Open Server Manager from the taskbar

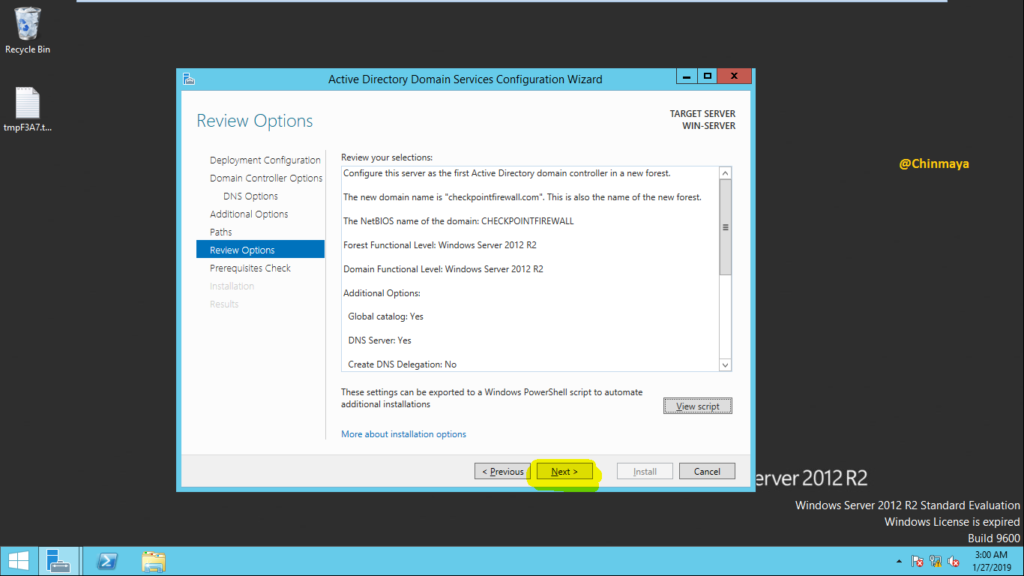[59, 561]
